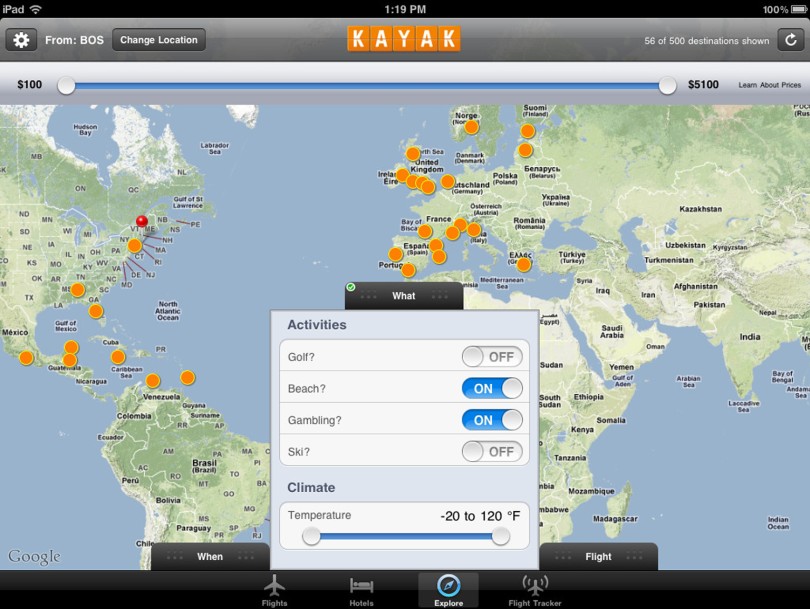Select the destination marker east of Venezuela
This screenshot has height=609, width=810.
[x=188, y=378]
